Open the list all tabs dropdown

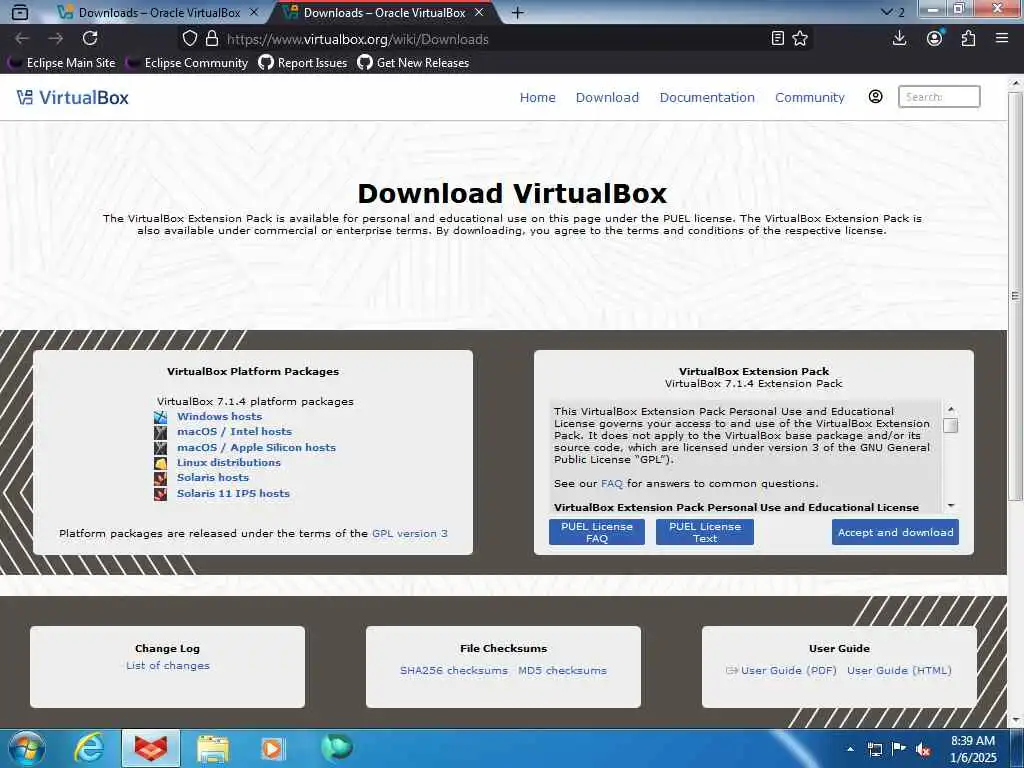[x=892, y=12]
